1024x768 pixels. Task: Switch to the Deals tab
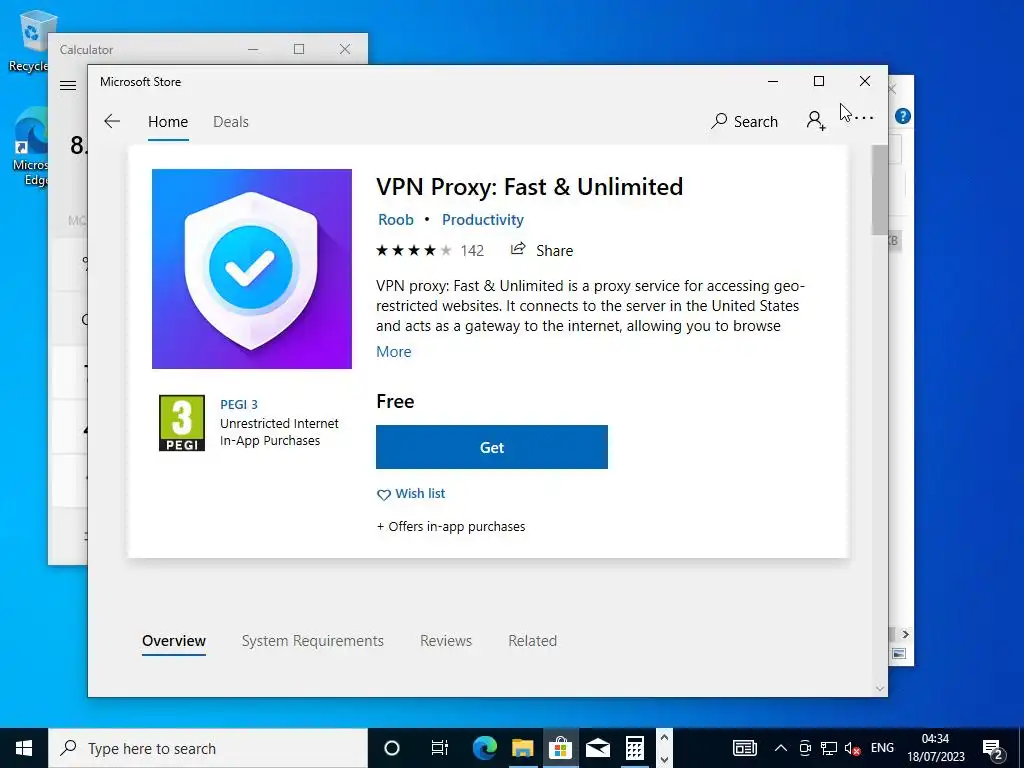[x=231, y=121]
